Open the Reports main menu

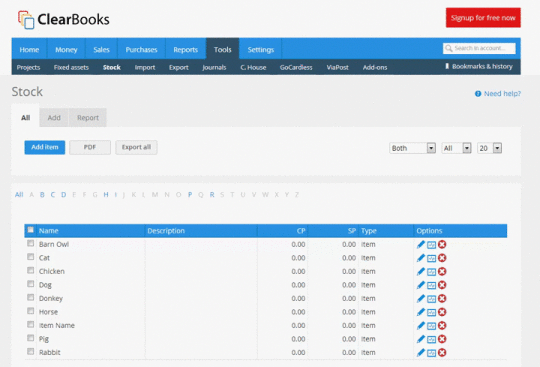click(x=186, y=50)
